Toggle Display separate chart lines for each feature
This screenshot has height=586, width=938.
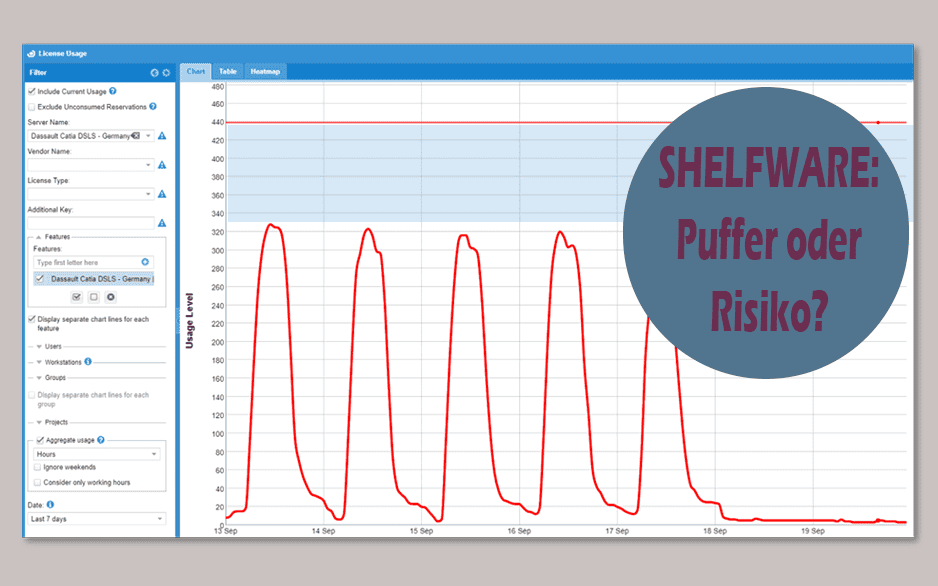[32, 319]
